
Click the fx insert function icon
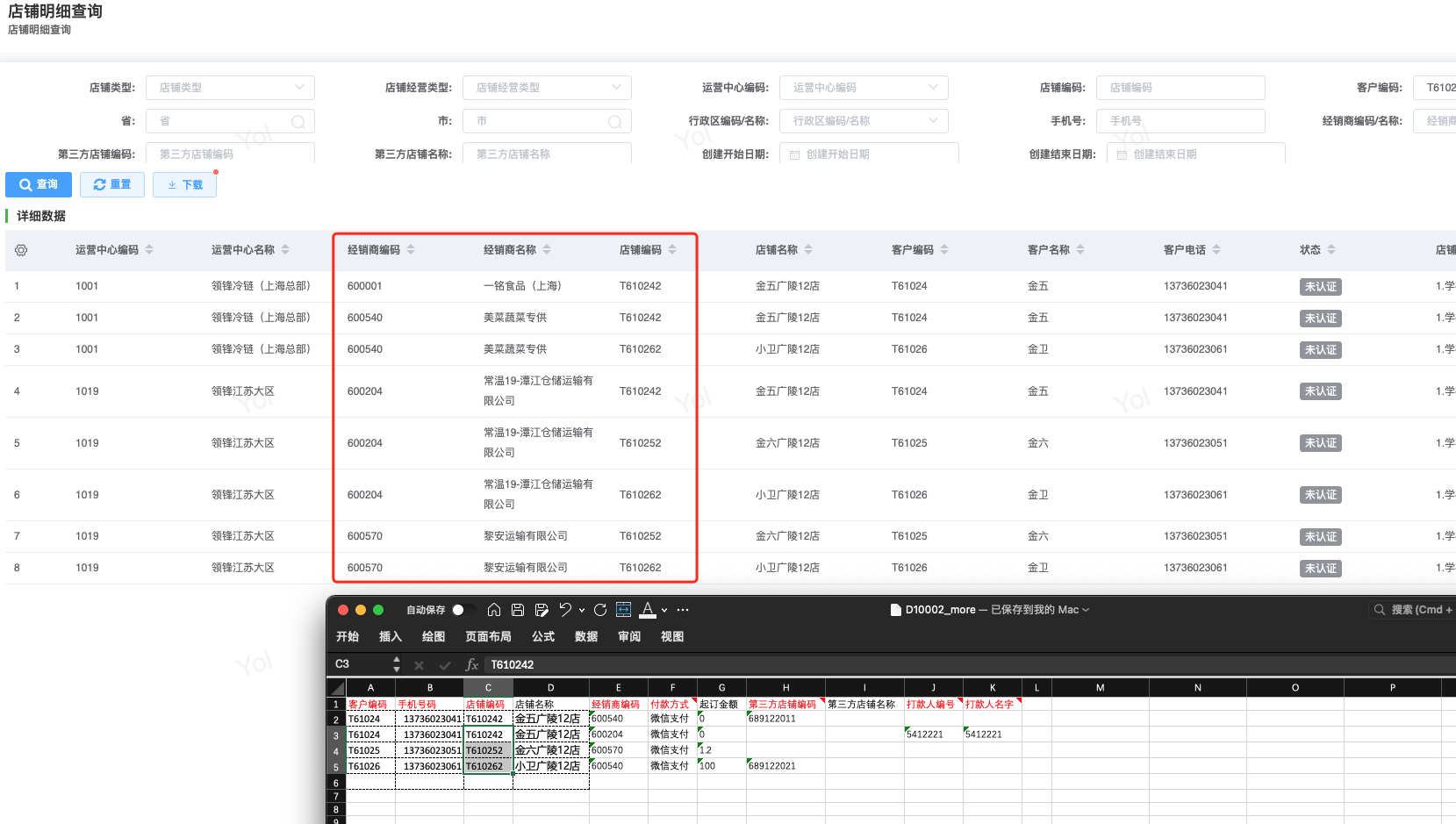[x=472, y=665]
